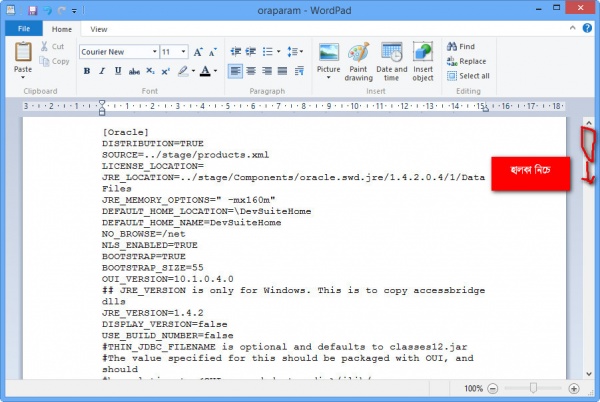The height and width of the screenshot is (402, 600).
Task: Switch to the View ribbon tab
Action: pos(99,29)
